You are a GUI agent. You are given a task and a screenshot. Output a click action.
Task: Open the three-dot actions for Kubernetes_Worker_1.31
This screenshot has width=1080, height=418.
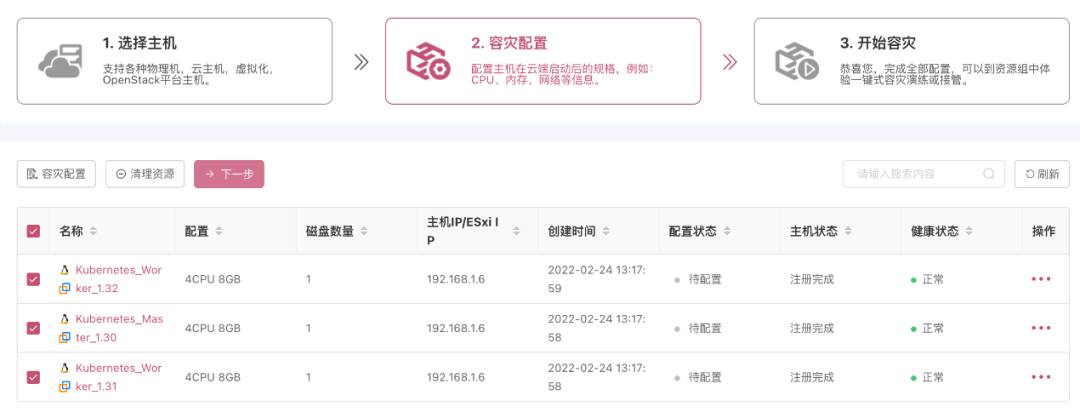[x=1041, y=377]
